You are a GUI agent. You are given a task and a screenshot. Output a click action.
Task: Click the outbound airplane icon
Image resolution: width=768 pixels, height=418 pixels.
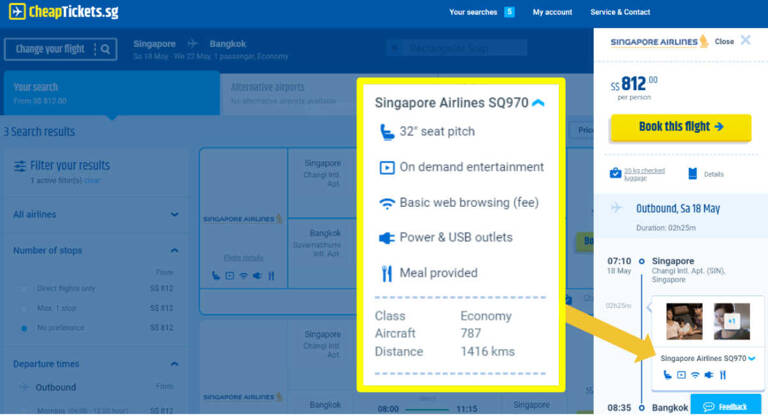click(617, 208)
